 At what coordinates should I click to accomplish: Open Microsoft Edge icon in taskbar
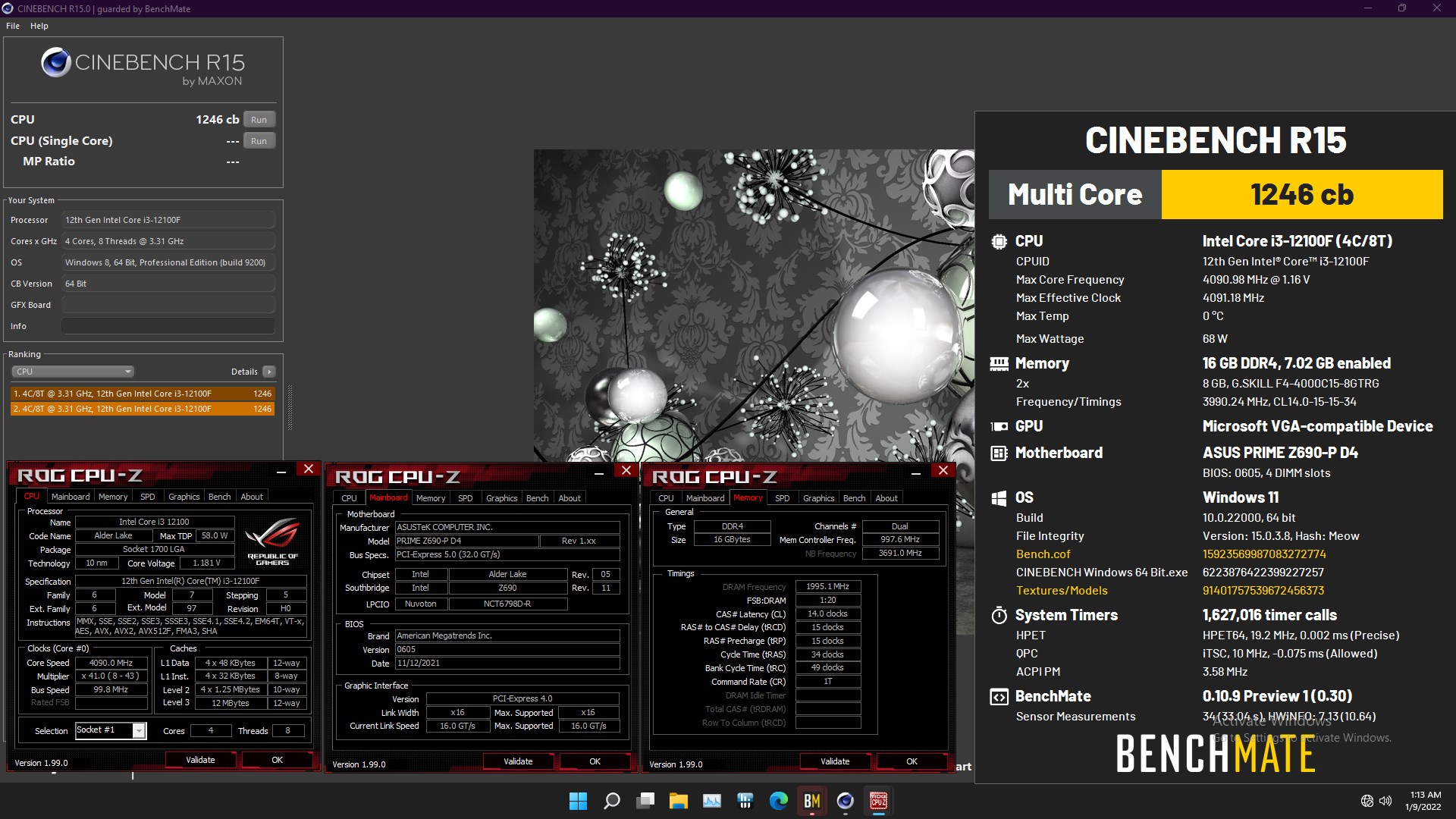(778, 801)
